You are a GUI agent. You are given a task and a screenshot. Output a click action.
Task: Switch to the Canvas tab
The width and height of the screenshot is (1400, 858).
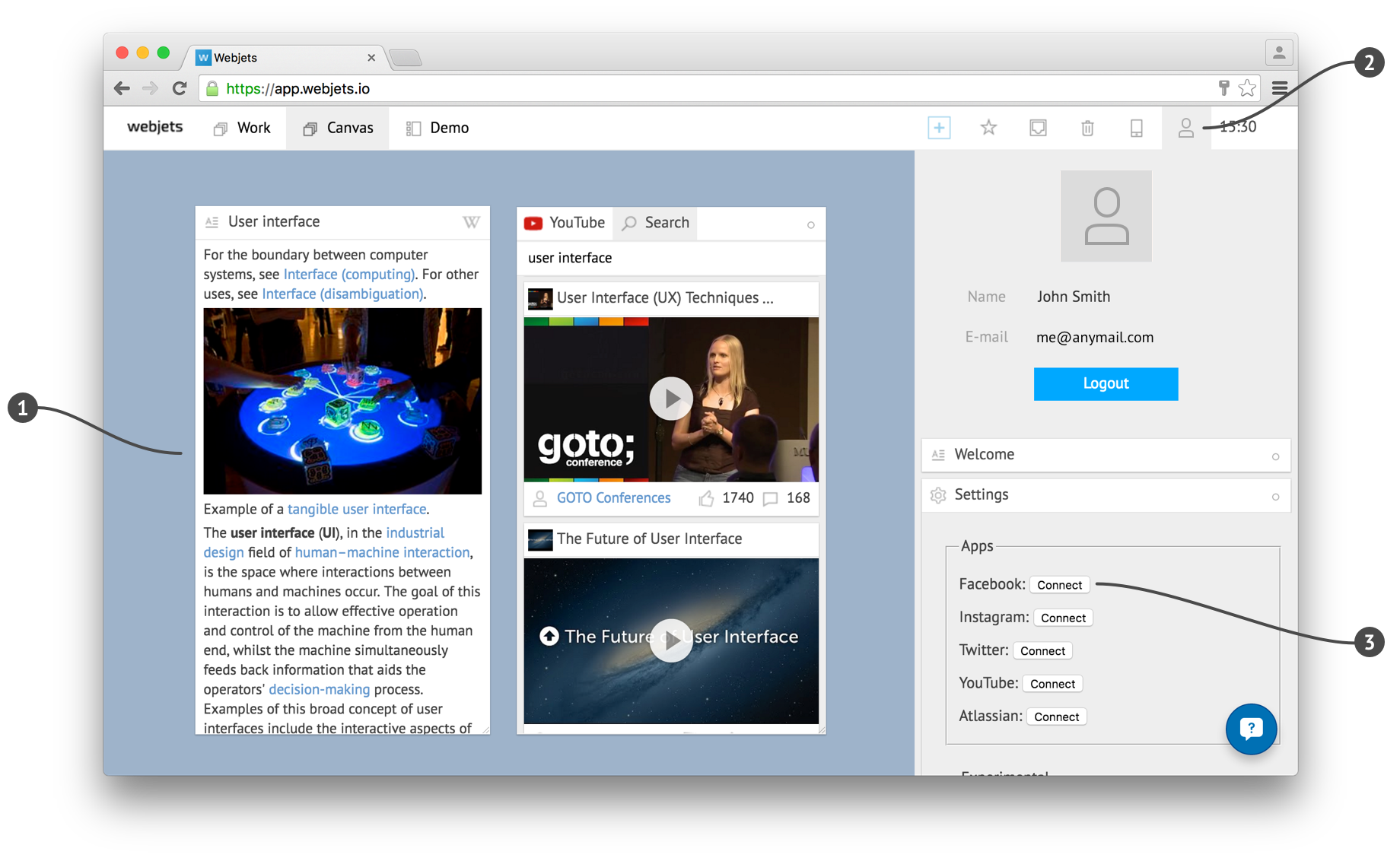(x=338, y=128)
